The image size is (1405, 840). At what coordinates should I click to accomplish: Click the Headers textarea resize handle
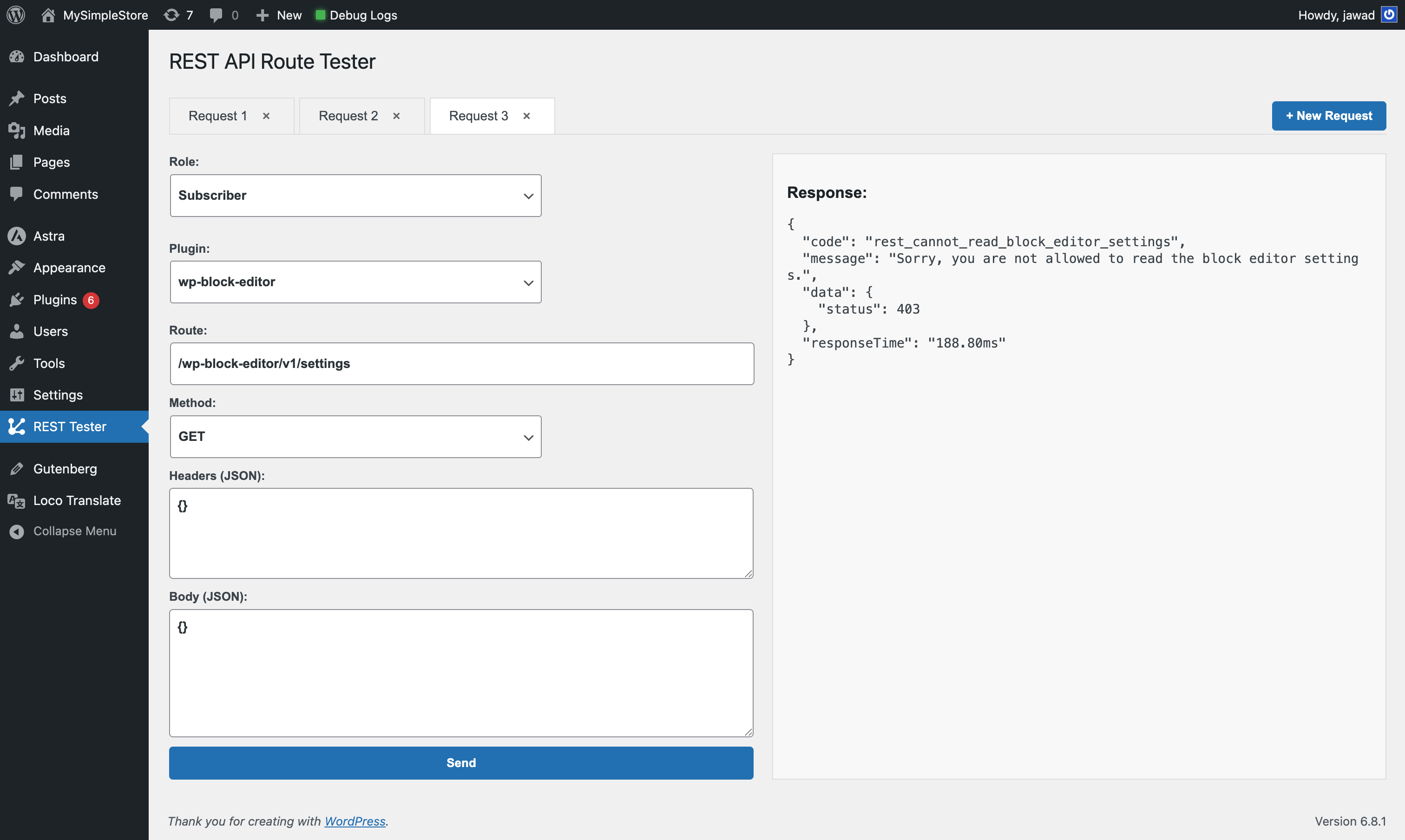point(748,573)
